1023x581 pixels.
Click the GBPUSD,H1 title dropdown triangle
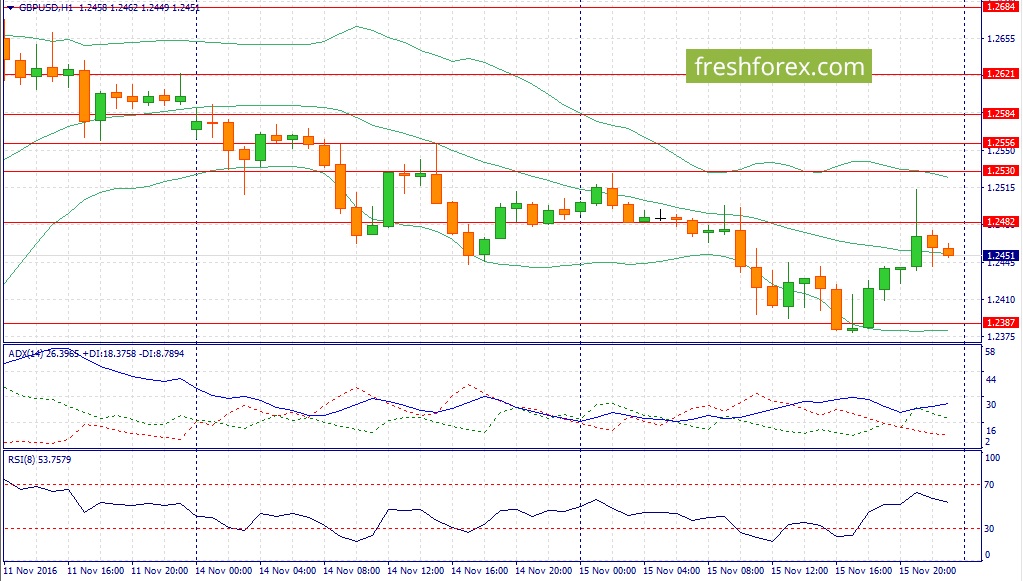[10, 8]
